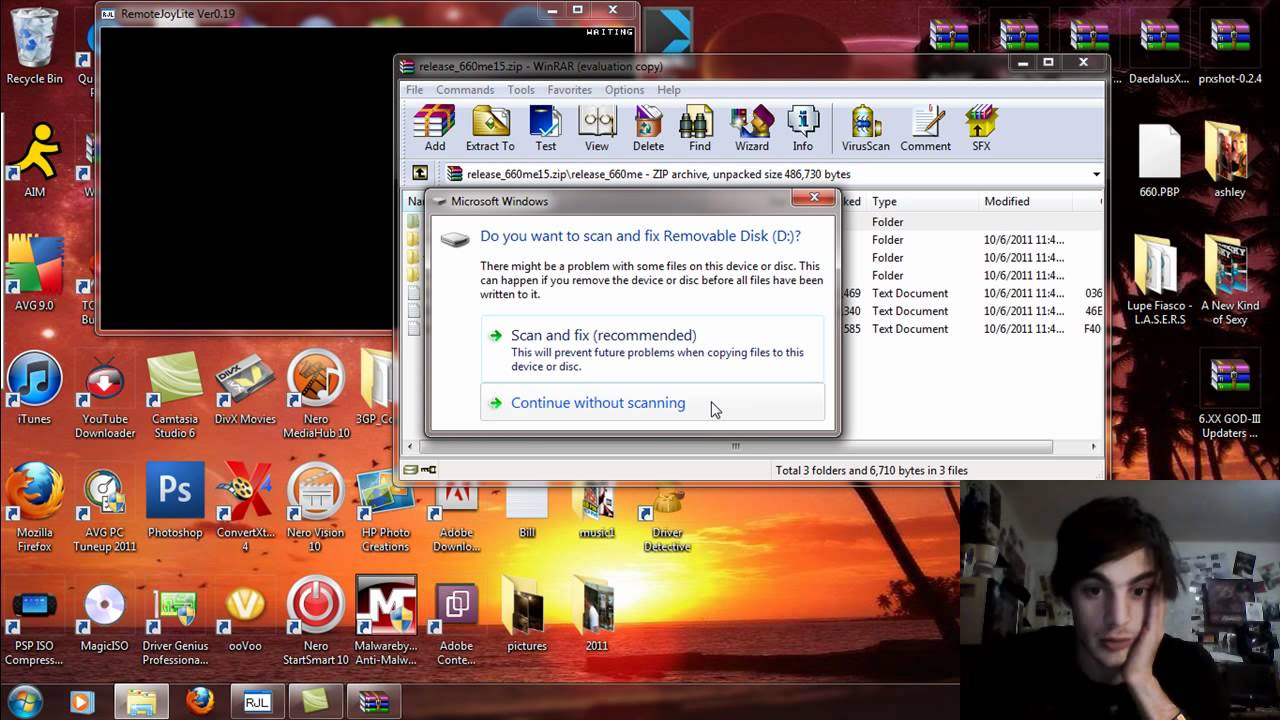Click the Delete toolbar icon in WinRAR
This screenshot has width=1280, height=720.
tap(648, 128)
